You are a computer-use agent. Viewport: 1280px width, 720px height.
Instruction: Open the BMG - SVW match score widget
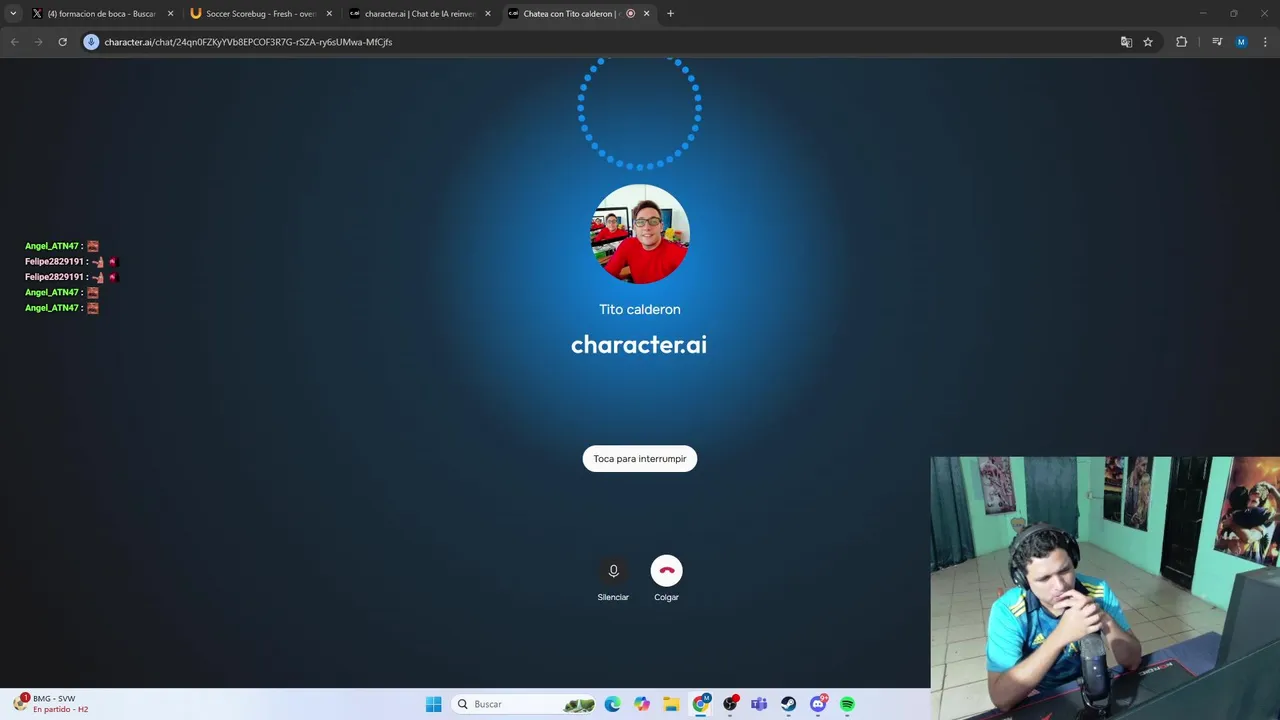coord(52,704)
